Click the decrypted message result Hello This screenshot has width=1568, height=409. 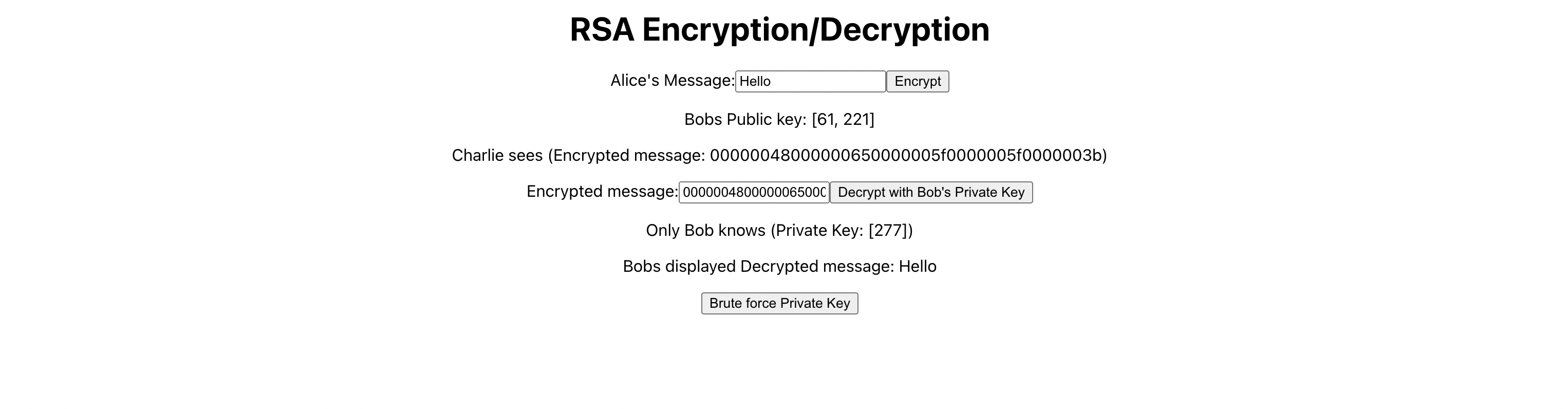tap(918, 266)
